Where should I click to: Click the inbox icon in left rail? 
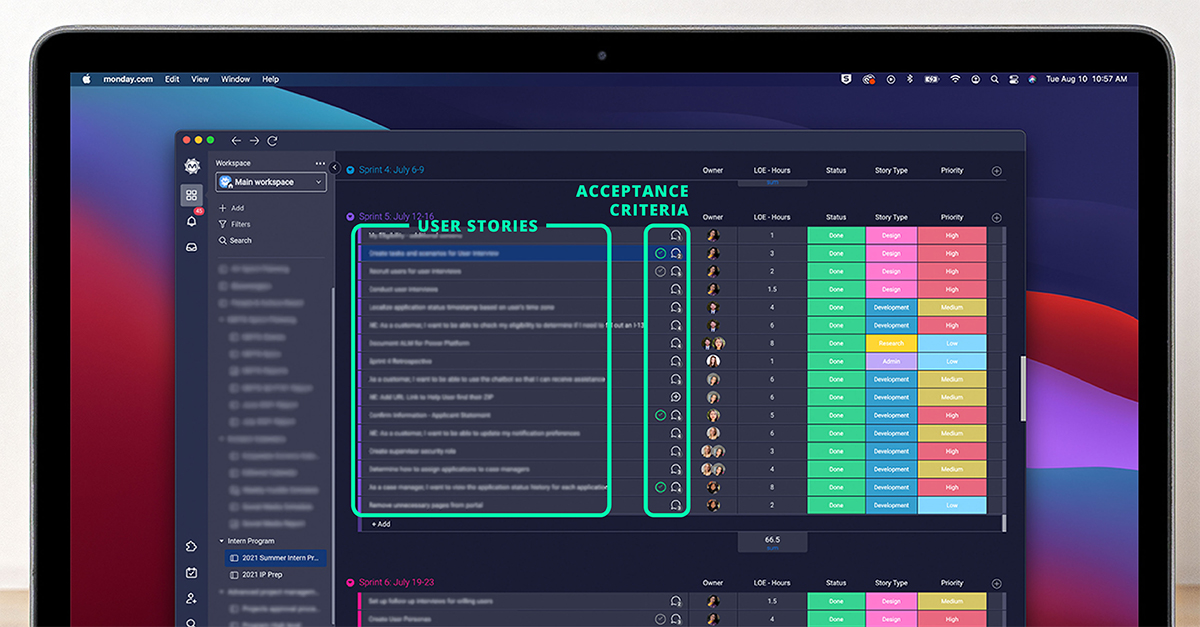click(191, 247)
